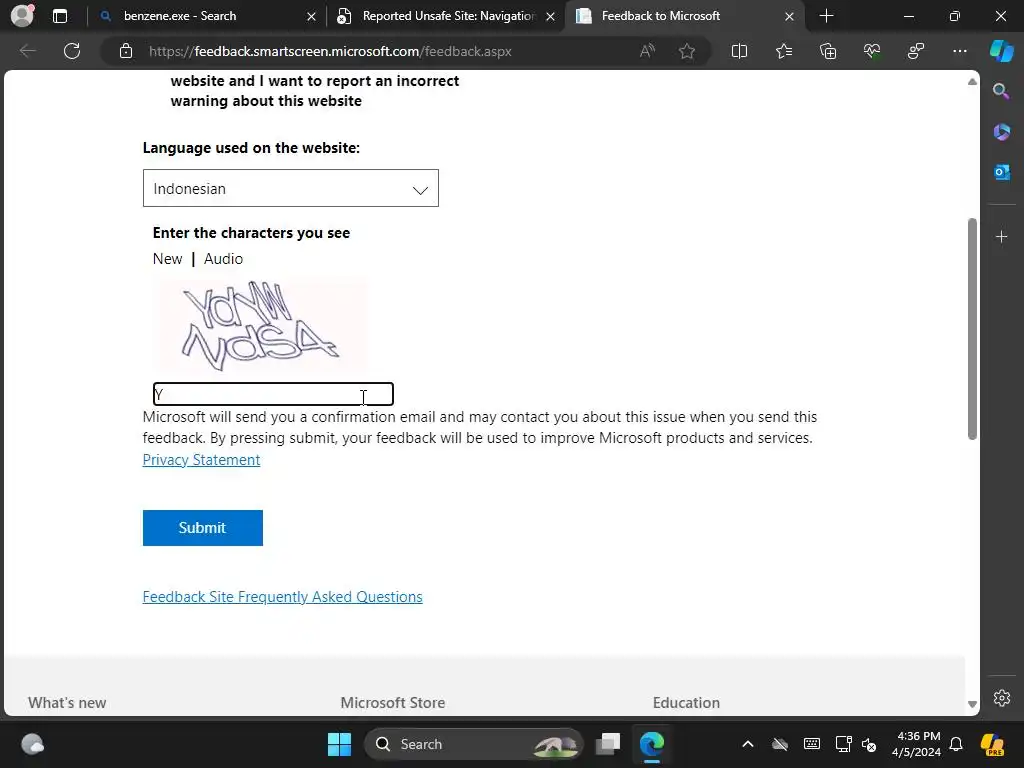Click the Education footer heading
The image size is (1024, 768).
(686, 703)
